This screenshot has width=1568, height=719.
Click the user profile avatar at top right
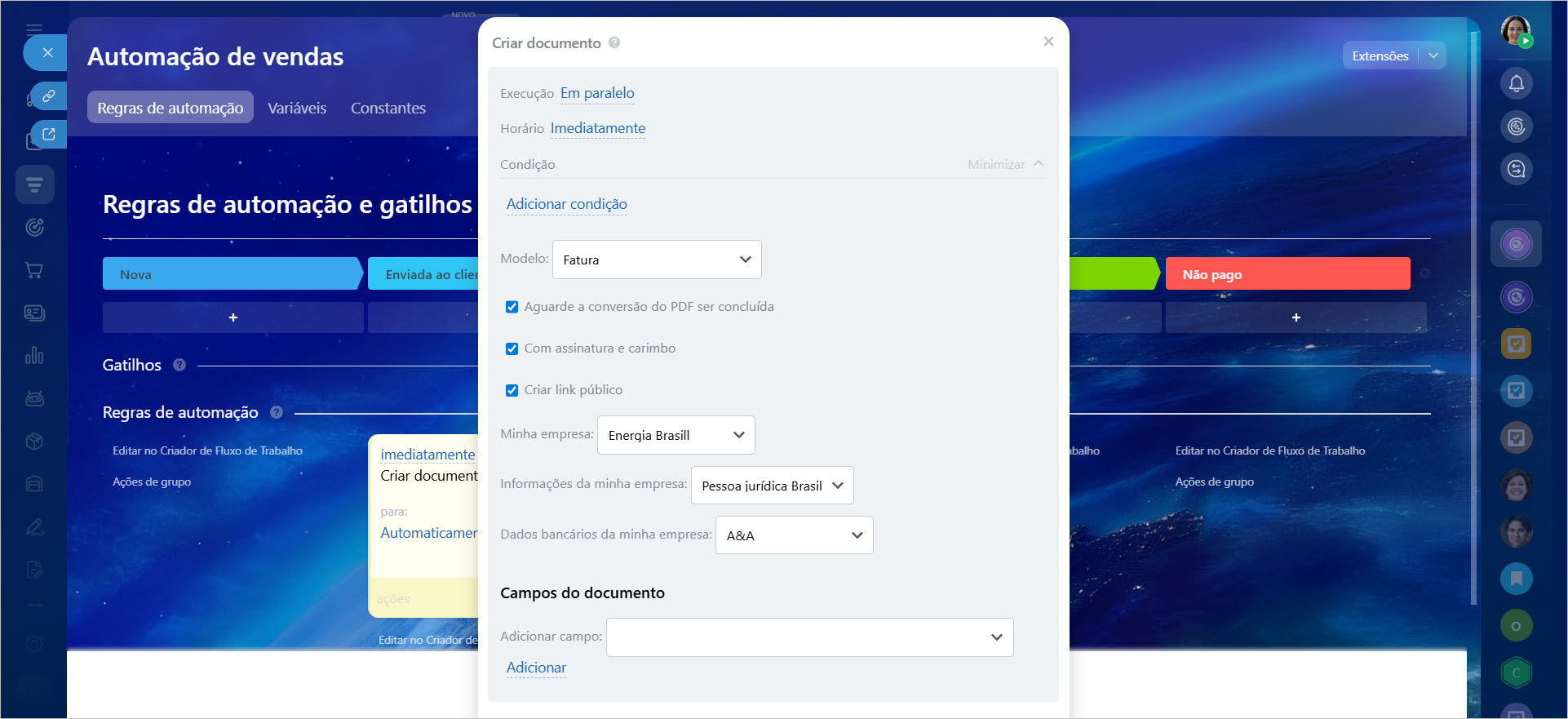click(1516, 31)
